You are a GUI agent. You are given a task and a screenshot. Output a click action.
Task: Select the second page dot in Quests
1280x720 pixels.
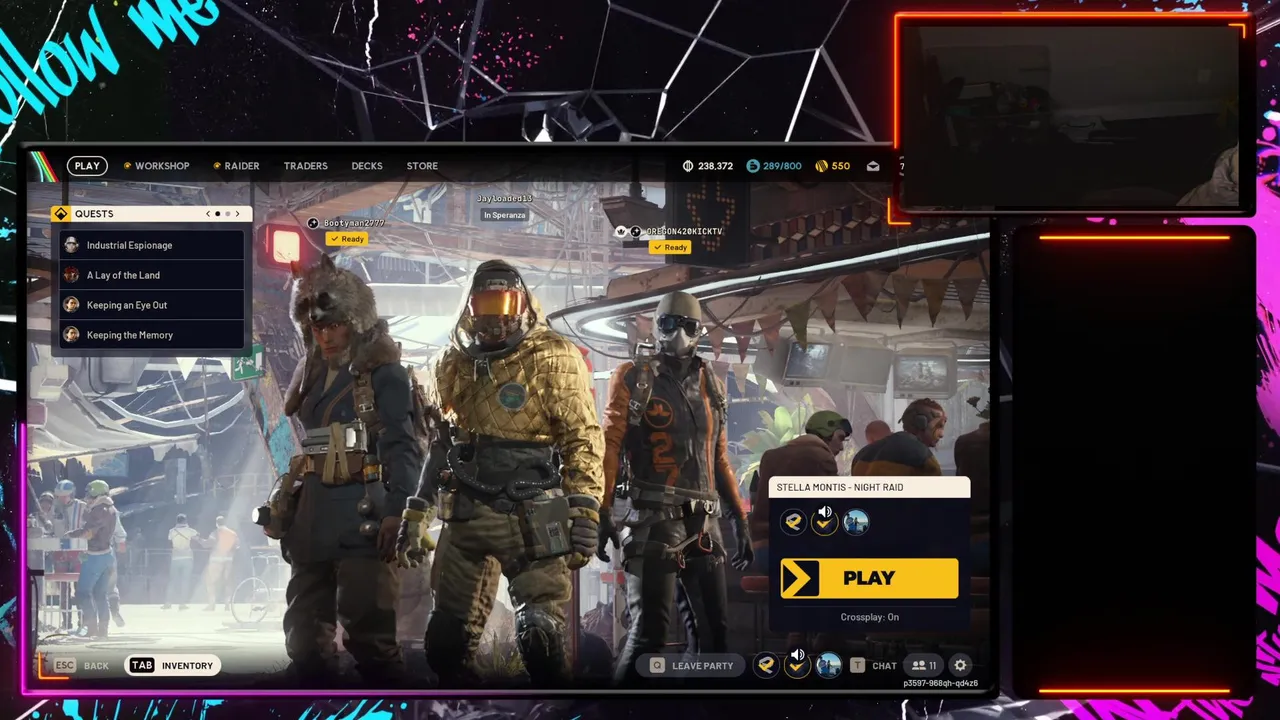[x=228, y=214]
